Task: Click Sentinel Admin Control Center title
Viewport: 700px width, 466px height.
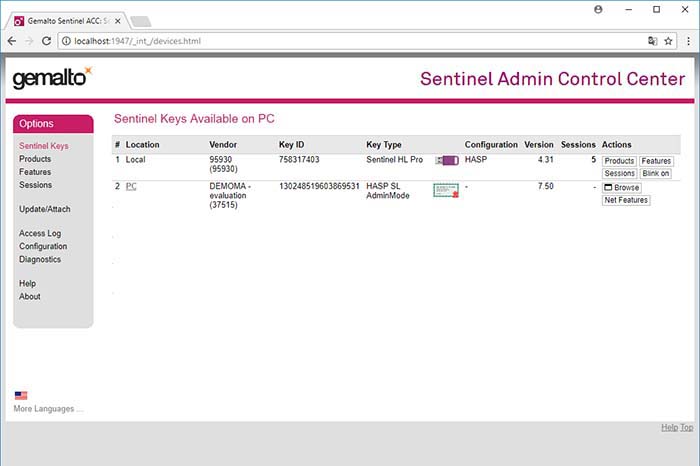Action: point(552,79)
